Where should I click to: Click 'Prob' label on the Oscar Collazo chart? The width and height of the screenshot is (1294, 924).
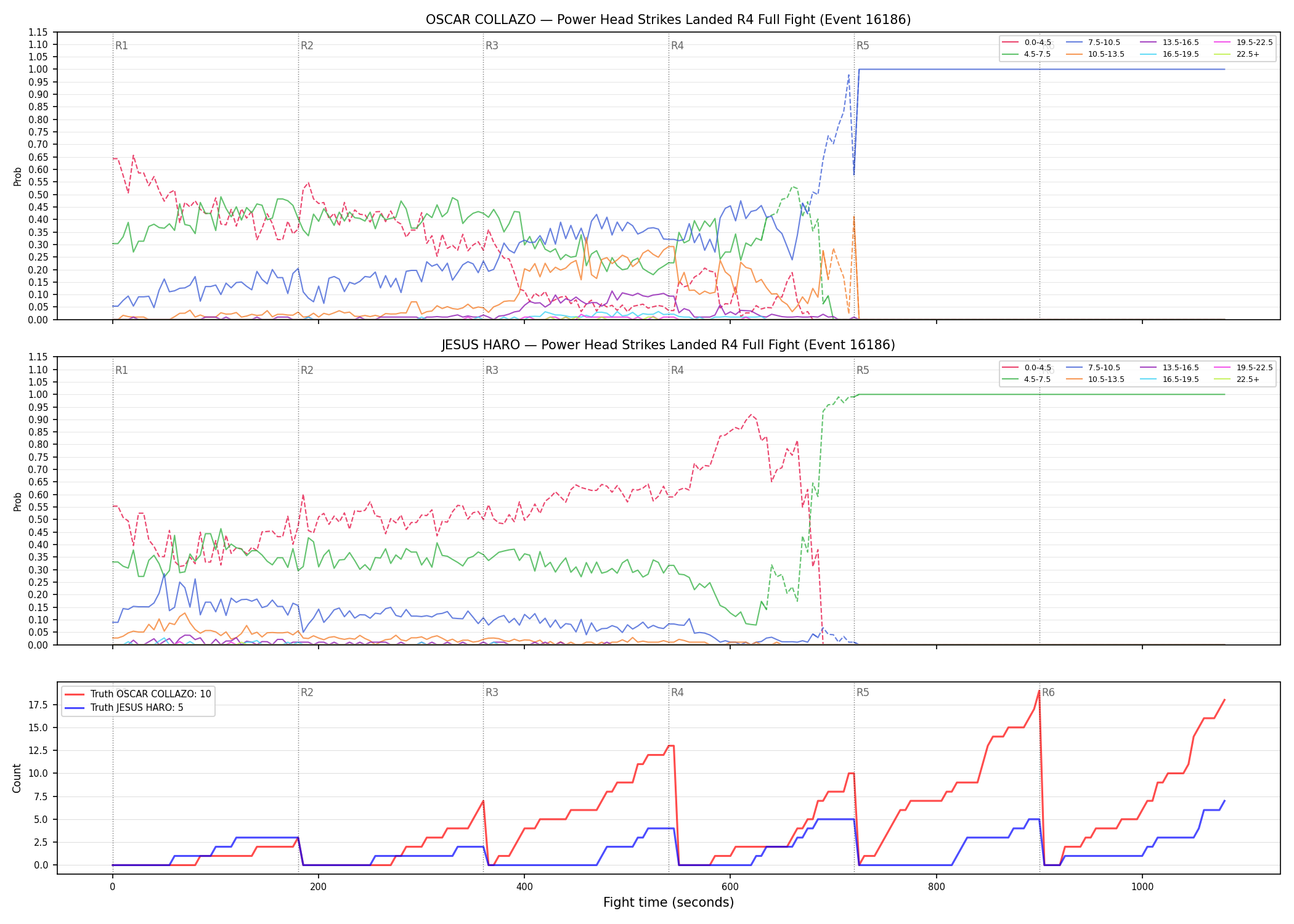[17, 176]
